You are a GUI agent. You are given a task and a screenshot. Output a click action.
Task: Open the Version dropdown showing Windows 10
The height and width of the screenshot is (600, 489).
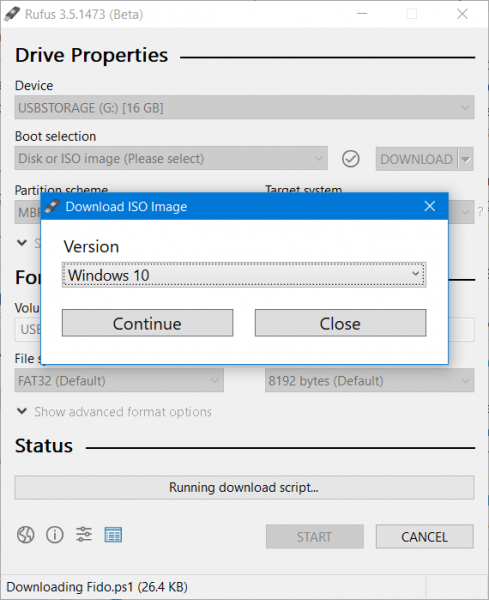point(244,275)
